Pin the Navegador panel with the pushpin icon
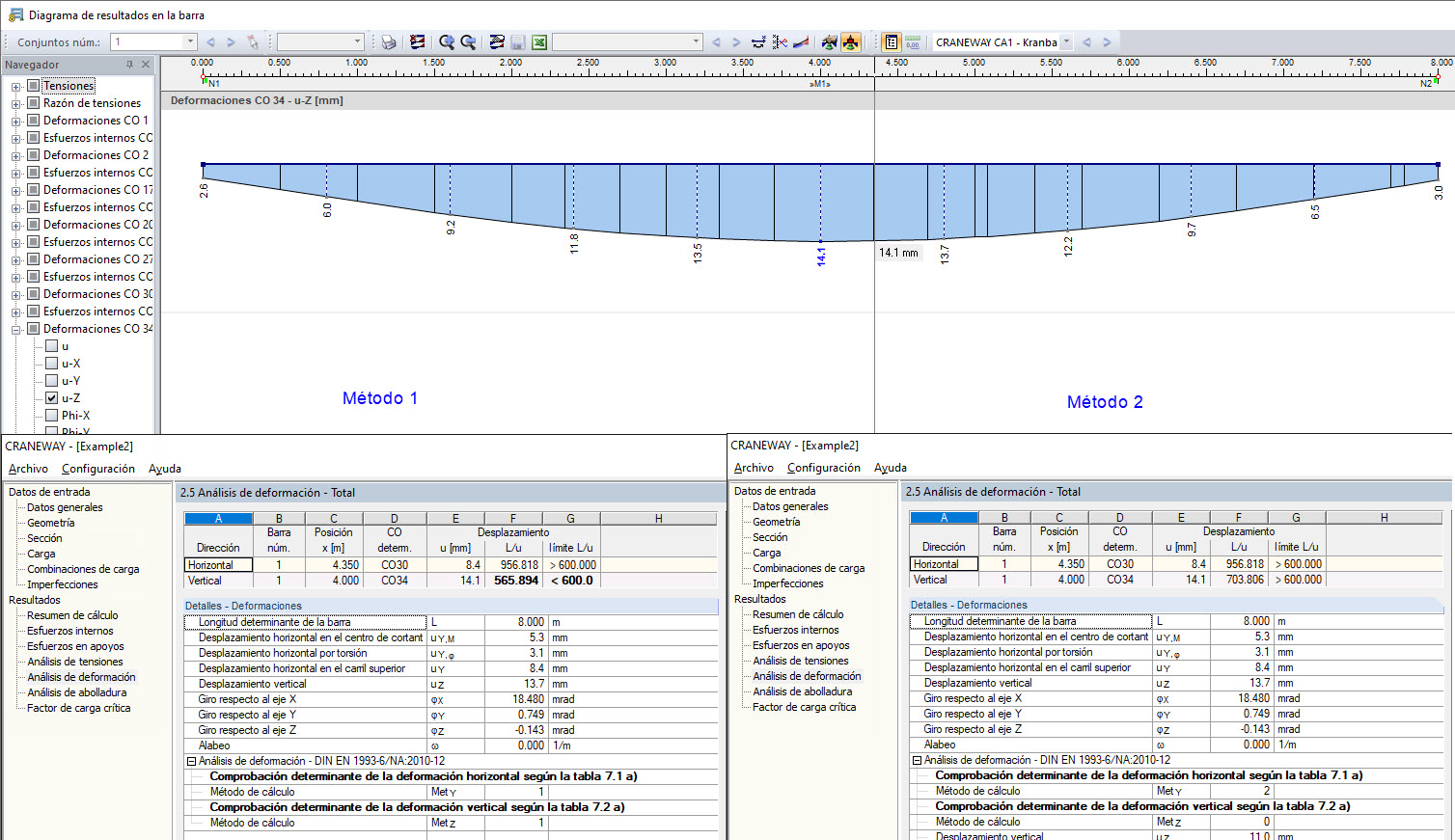Screen dimensions: 1455x840 coord(130,65)
